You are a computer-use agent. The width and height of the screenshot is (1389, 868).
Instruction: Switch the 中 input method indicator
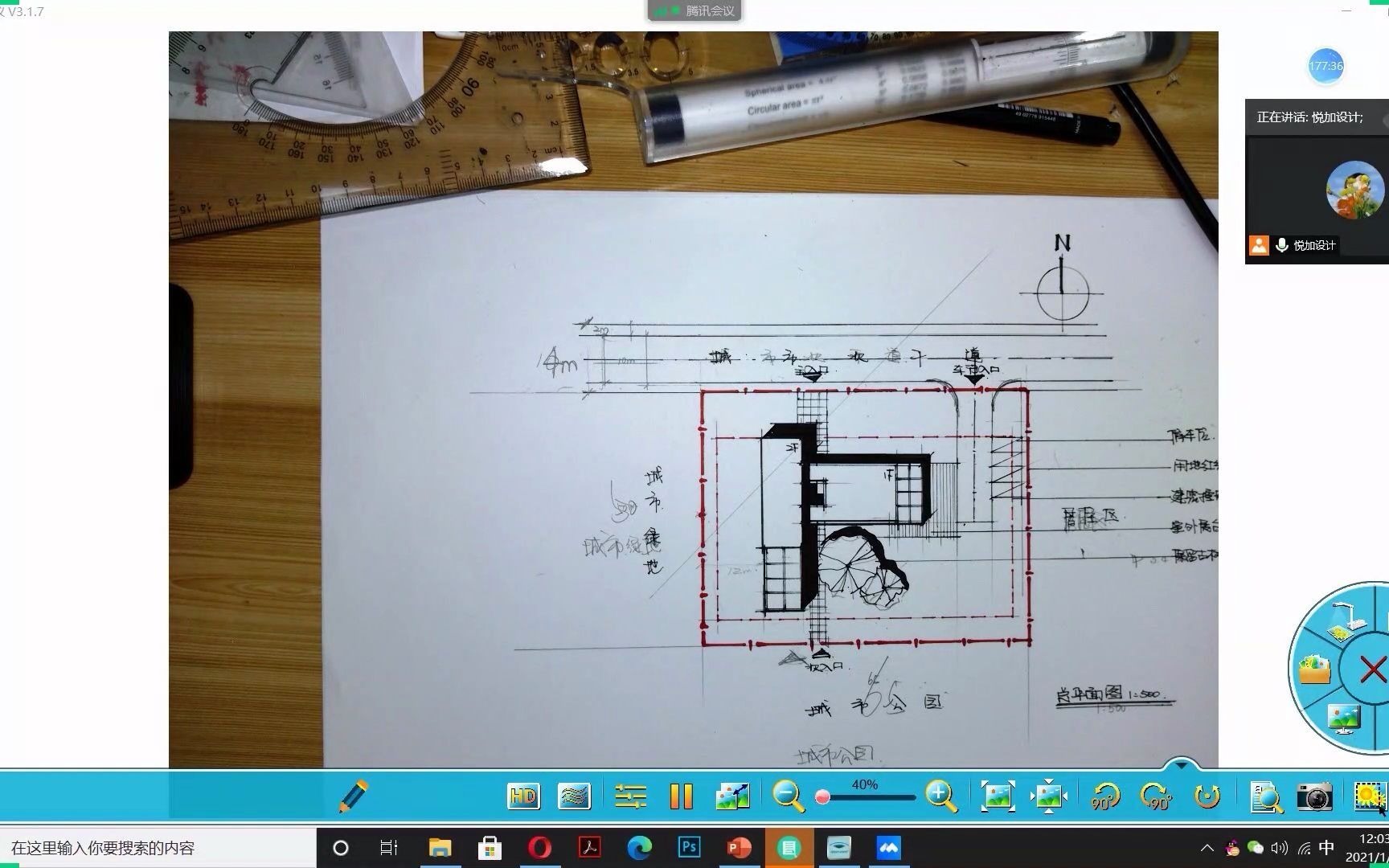coord(1327,848)
